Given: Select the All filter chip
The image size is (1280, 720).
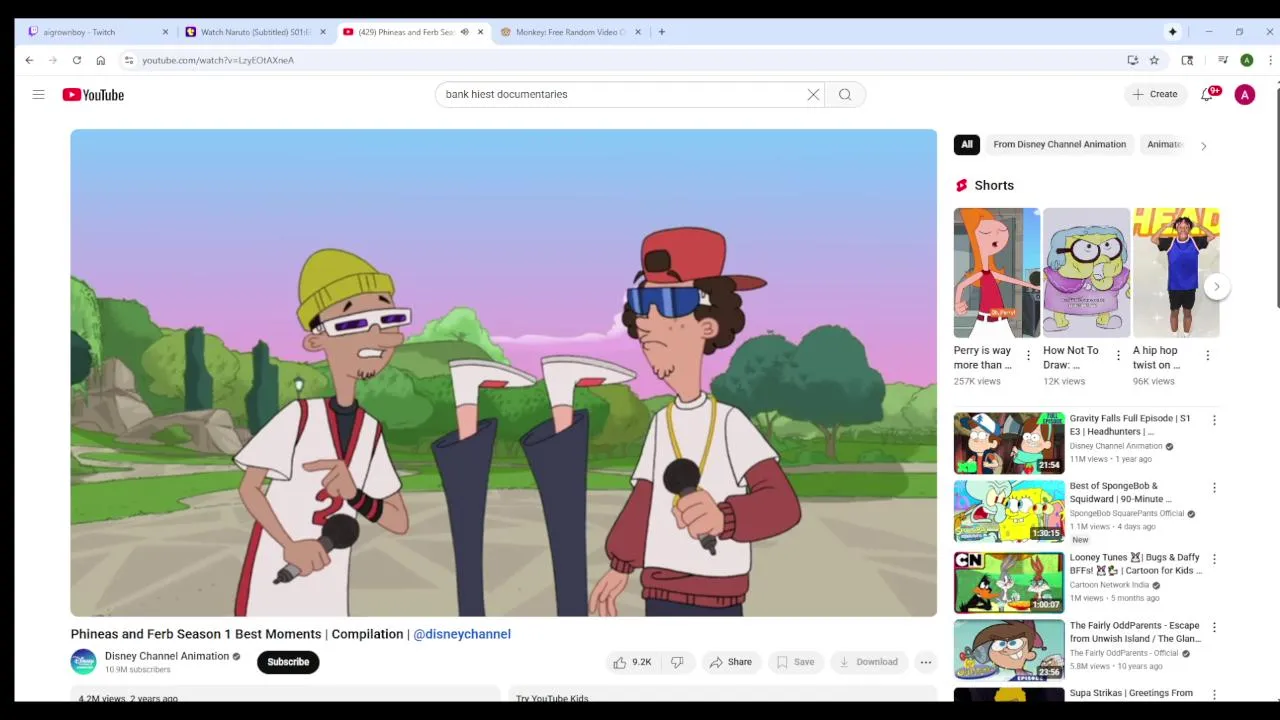Looking at the screenshot, I should [x=967, y=144].
